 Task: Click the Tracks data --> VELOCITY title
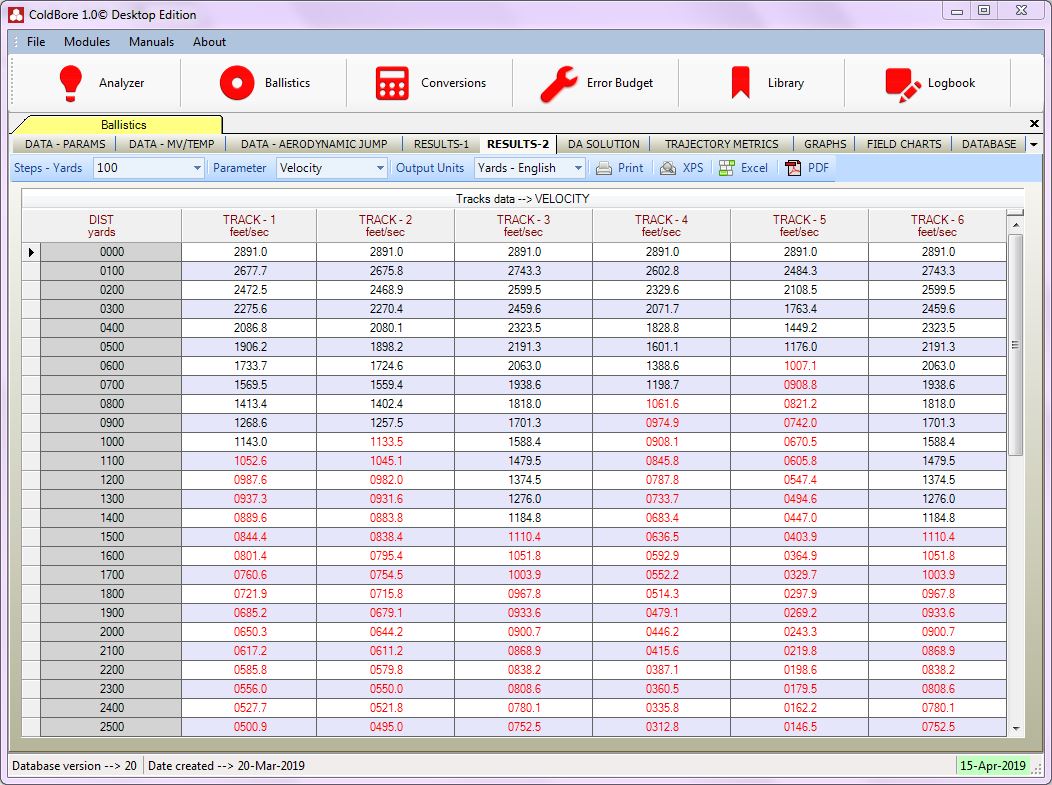coord(523,199)
